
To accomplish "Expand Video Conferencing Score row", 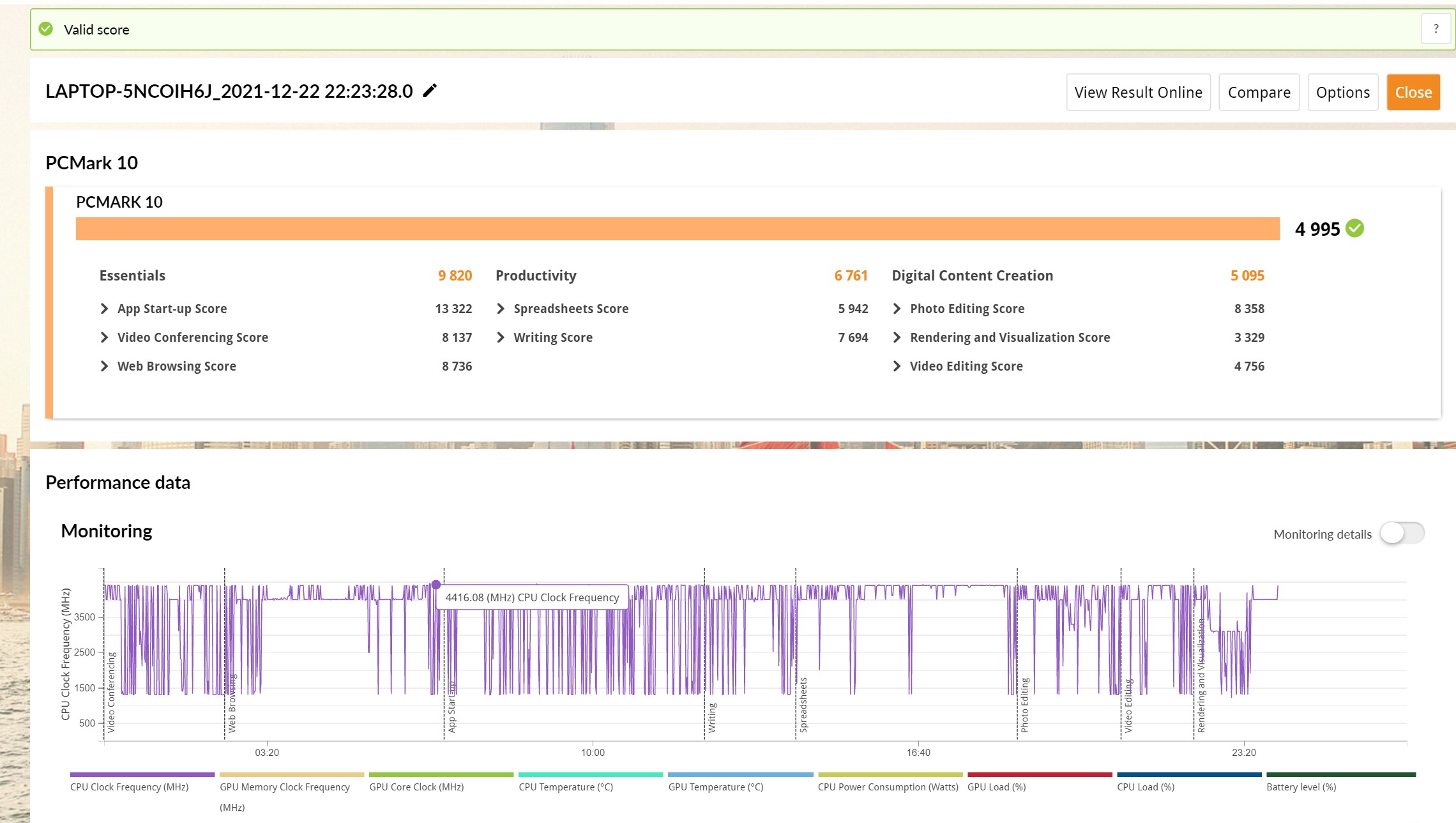I will tap(105, 337).
